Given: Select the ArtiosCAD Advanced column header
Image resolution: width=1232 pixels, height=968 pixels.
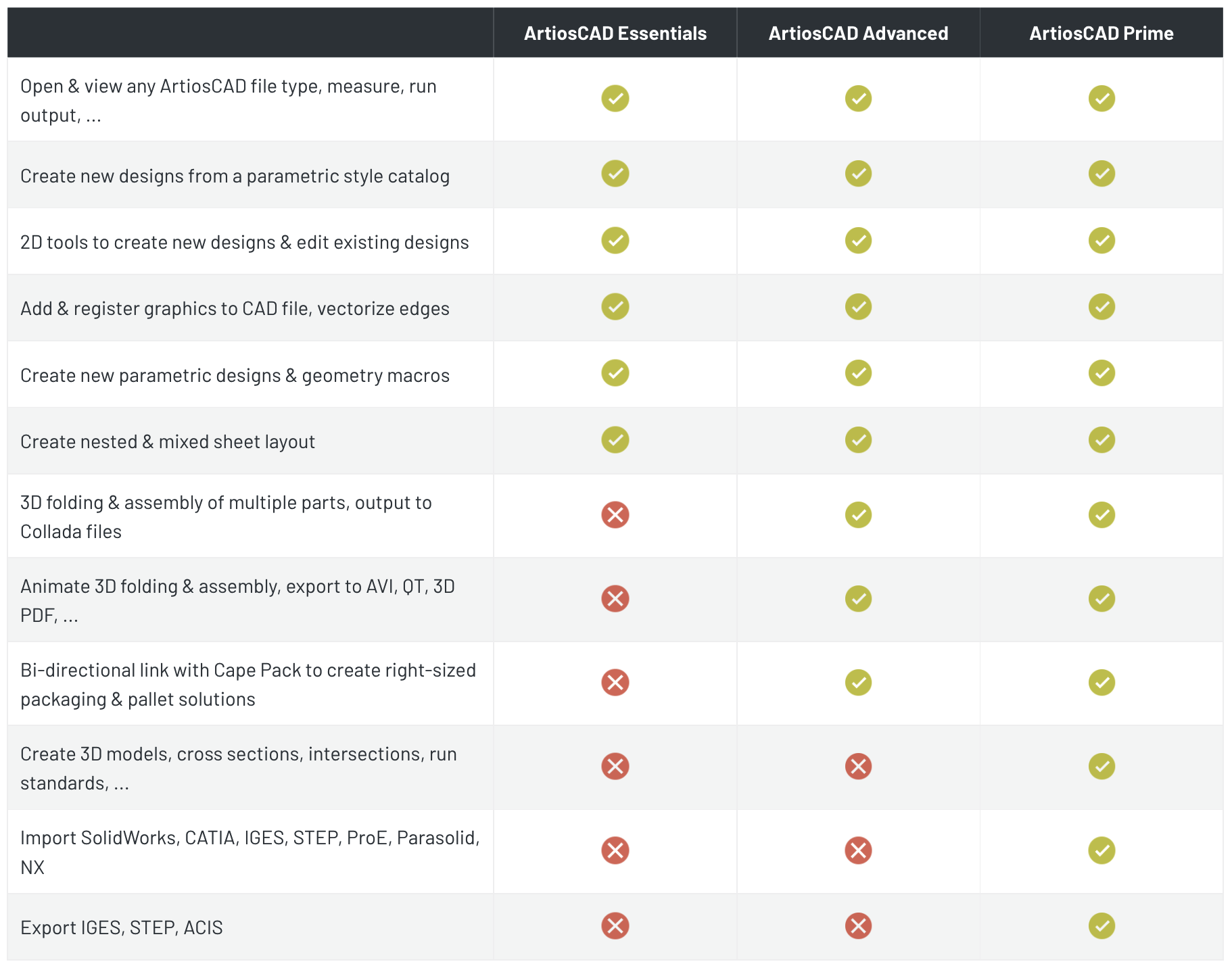Looking at the screenshot, I should (858, 33).
